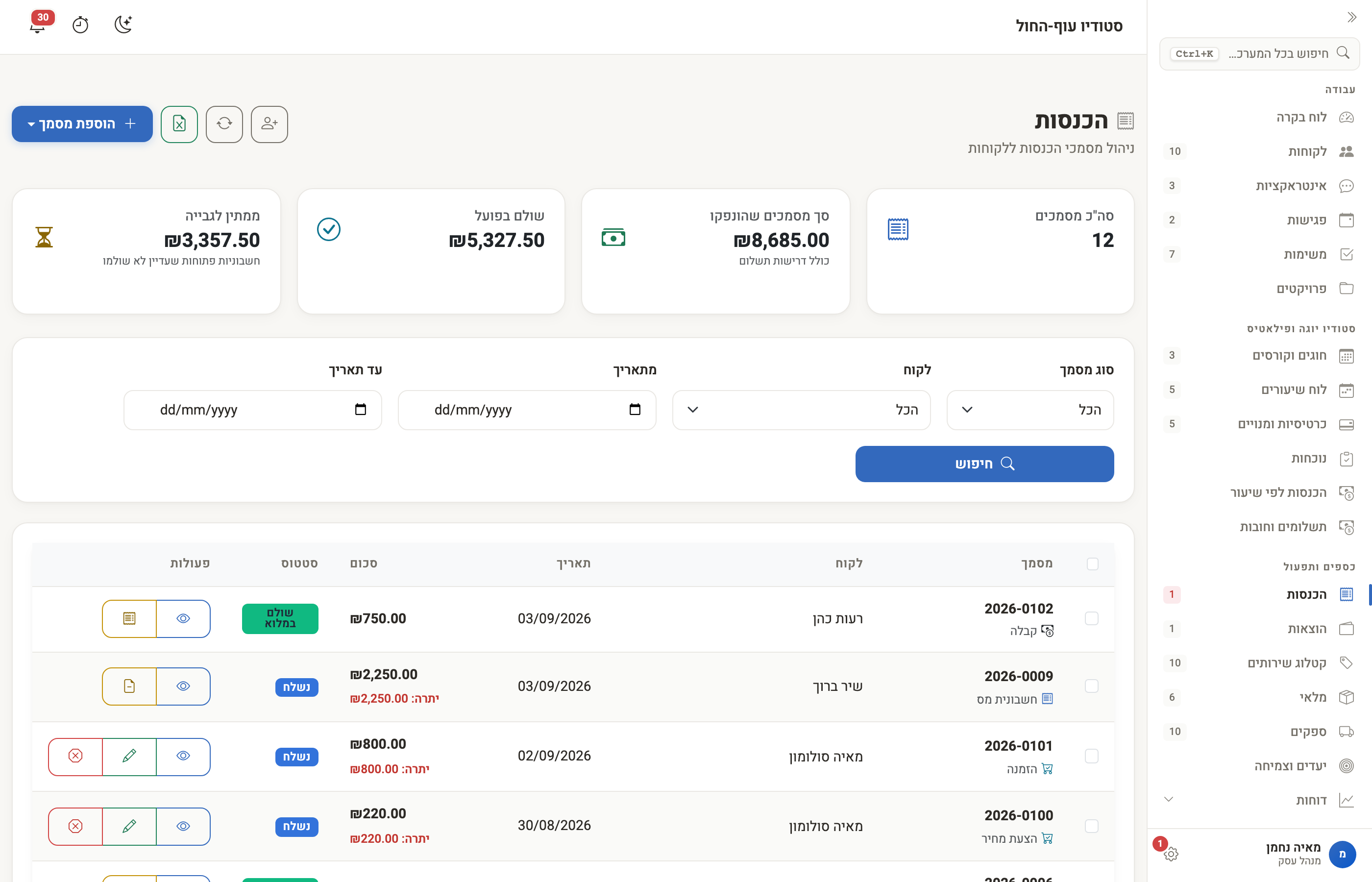Go to לוח בקרה in sidebar
Viewport: 1372px width, 882px height.
coord(1259,118)
